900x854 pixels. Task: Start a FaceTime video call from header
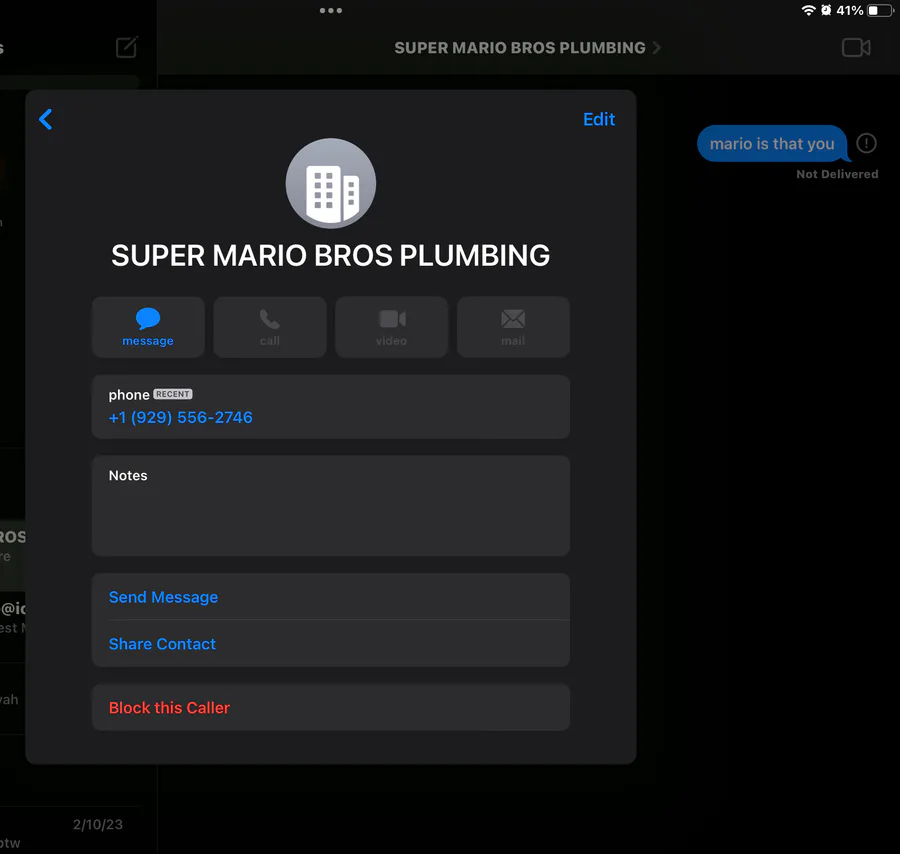(856, 48)
